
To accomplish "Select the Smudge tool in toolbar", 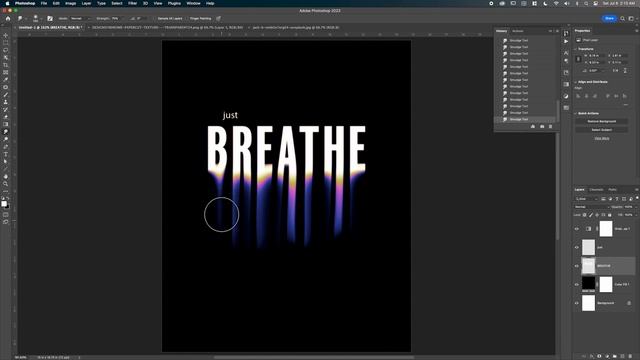I will tap(6, 132).
